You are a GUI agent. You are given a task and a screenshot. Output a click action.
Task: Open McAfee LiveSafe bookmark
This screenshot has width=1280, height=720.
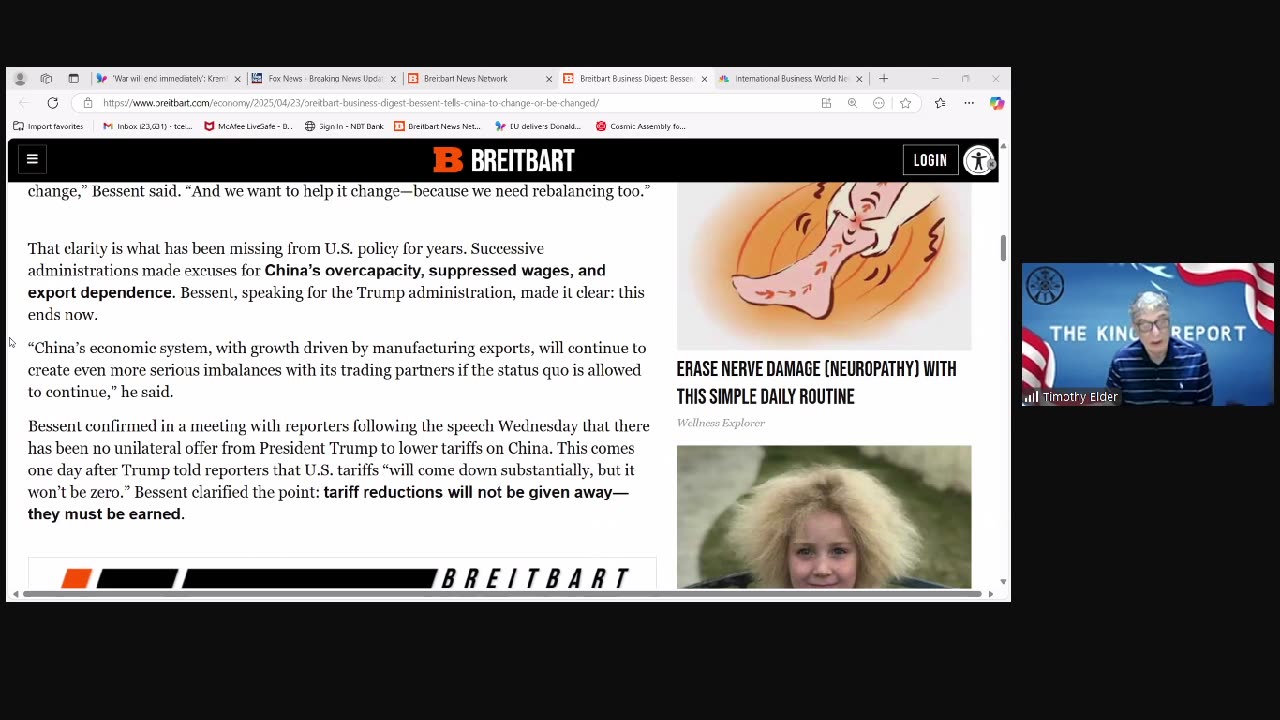(x=248, y=126)
